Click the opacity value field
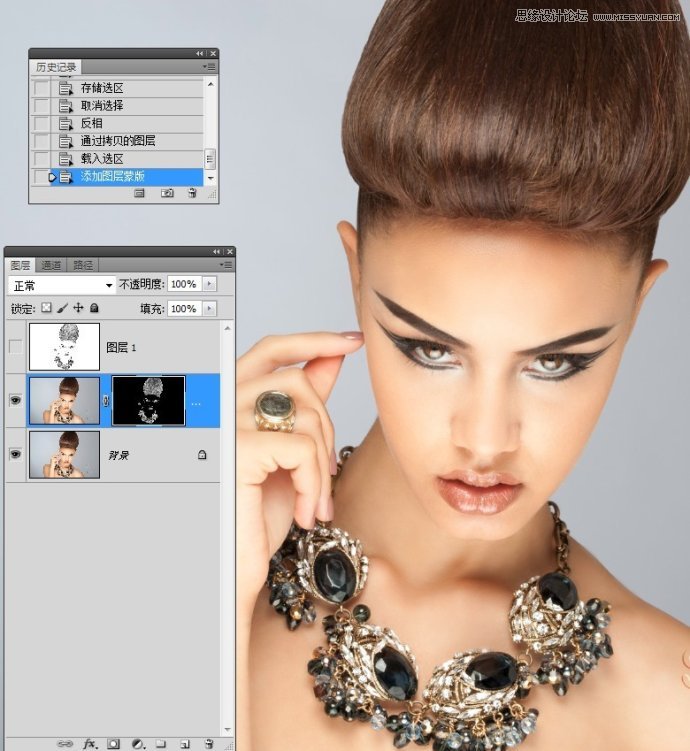690x751 pixels. point(184,284)
